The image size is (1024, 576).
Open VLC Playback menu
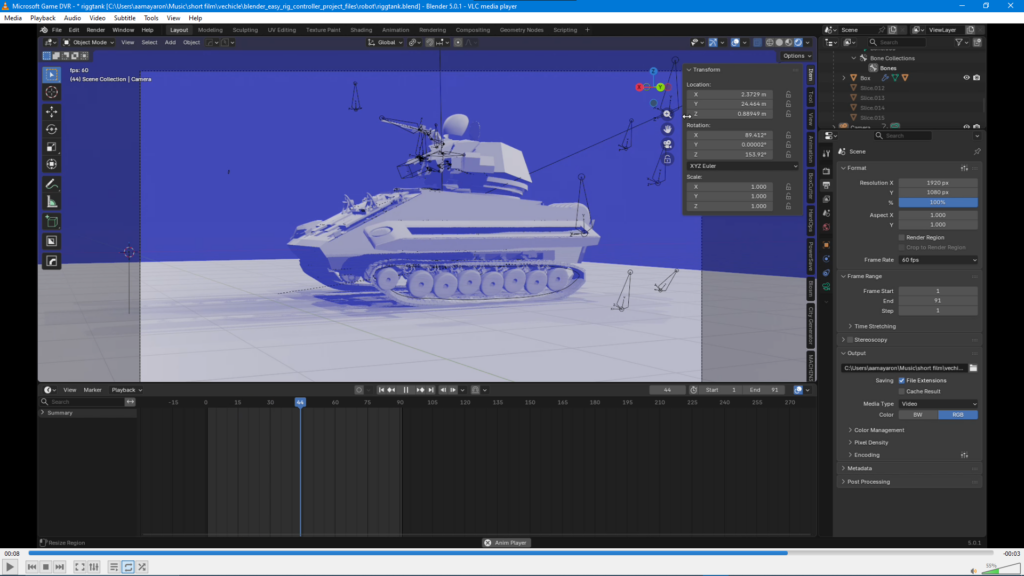pos(42,18)
